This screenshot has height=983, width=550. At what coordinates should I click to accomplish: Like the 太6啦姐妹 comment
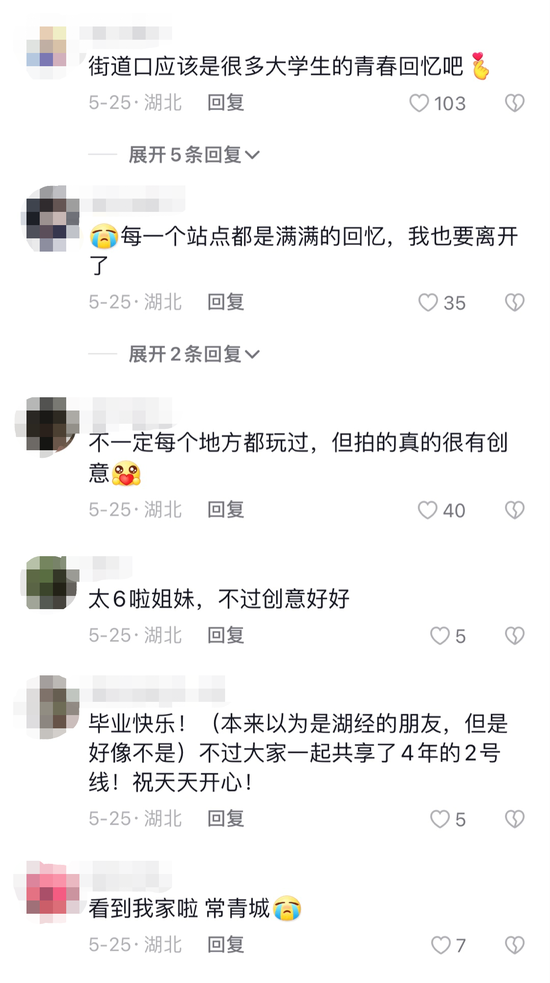click(440, 636)
